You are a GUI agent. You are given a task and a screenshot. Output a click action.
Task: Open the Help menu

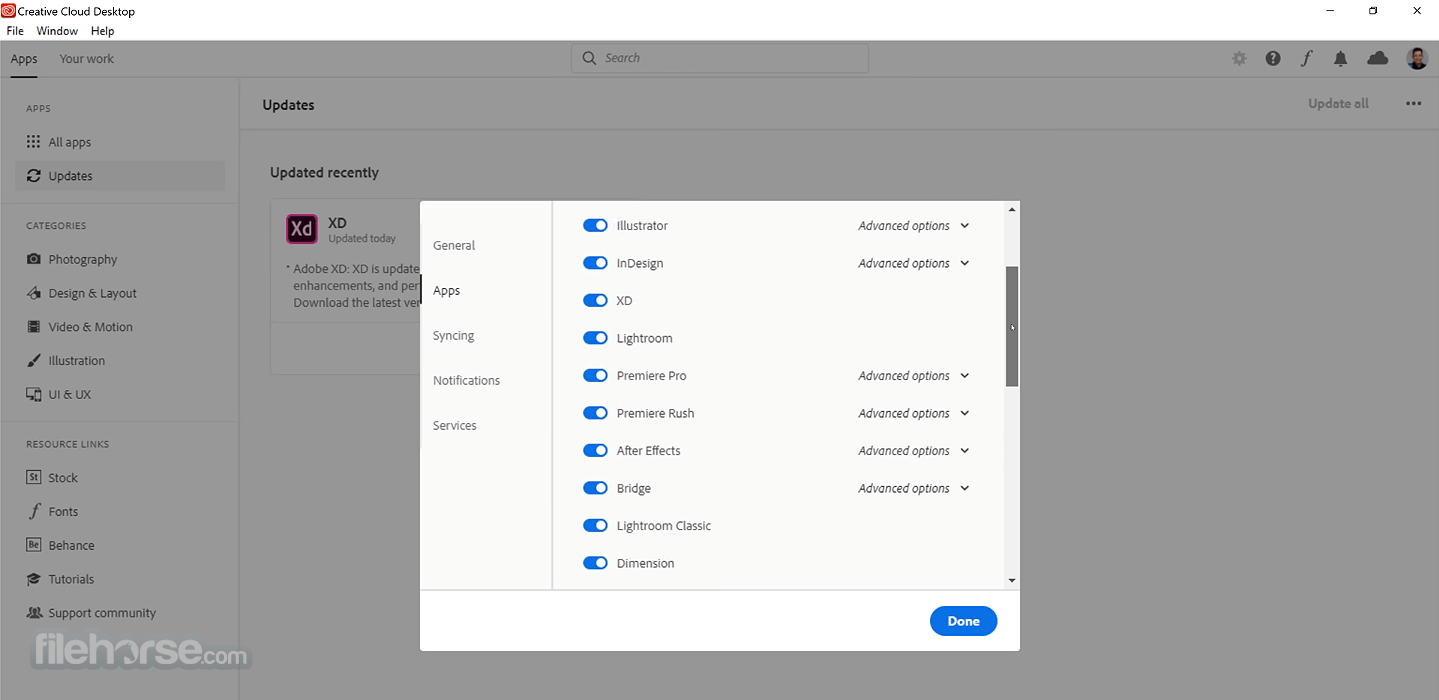point(102,31)
